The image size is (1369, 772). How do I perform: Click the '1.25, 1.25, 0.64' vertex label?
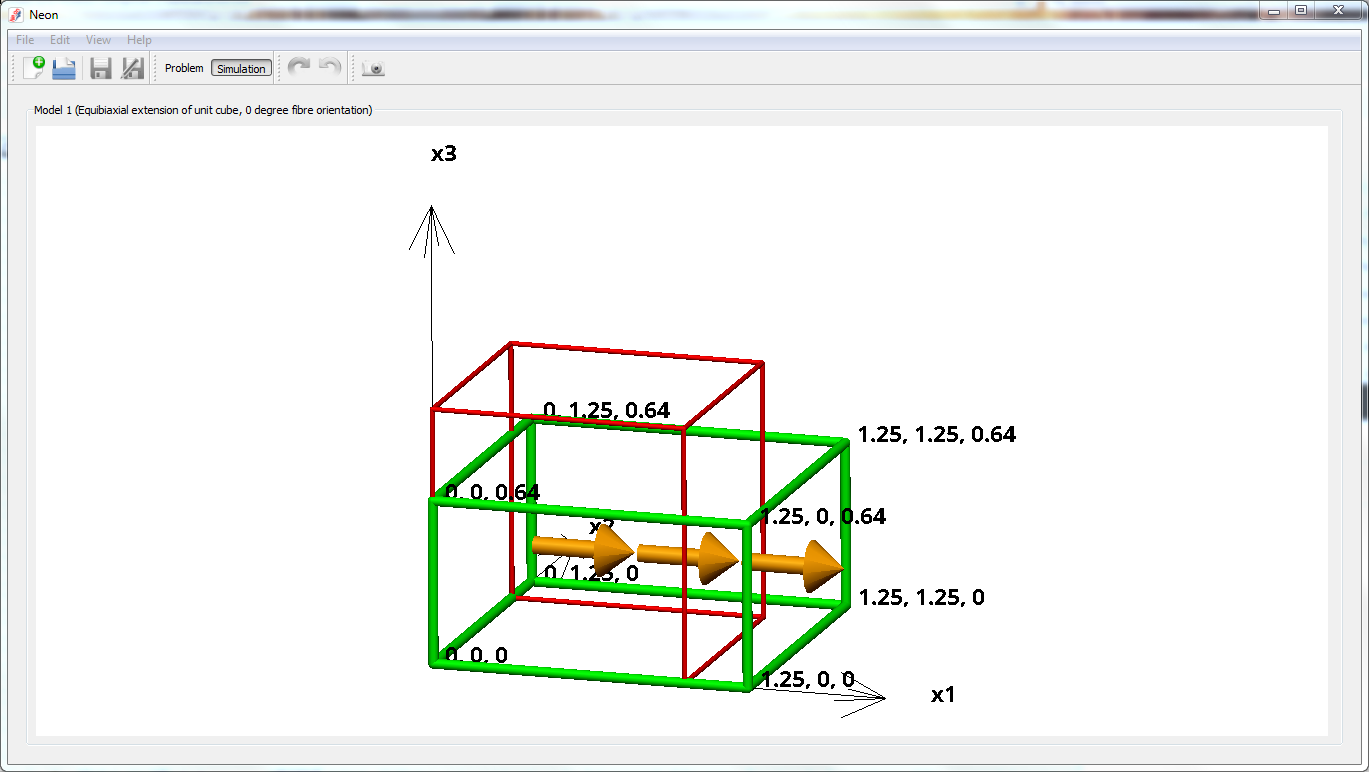pos(937,434)
